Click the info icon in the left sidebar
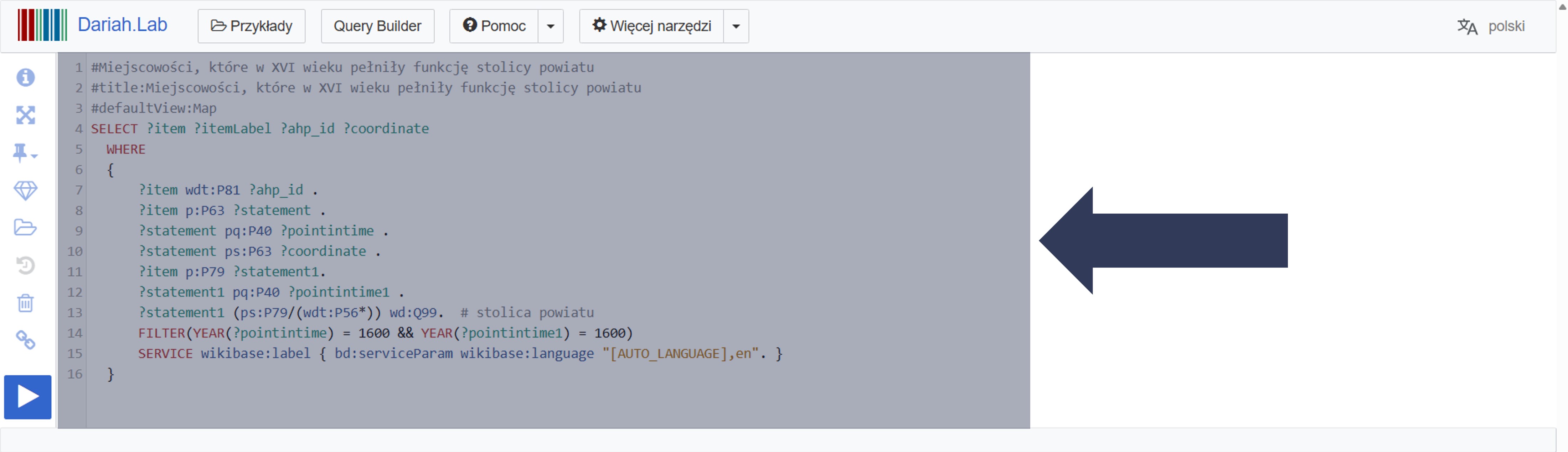The width and height of the screenshot is (1568, 452). [x=26, y=77]
